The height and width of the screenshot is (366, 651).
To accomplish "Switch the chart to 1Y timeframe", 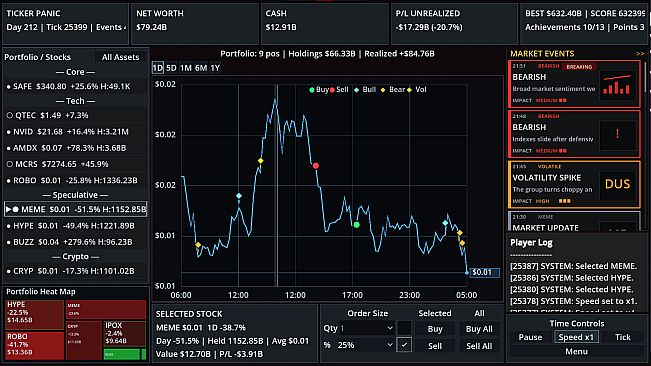I will tap(215, 68).
